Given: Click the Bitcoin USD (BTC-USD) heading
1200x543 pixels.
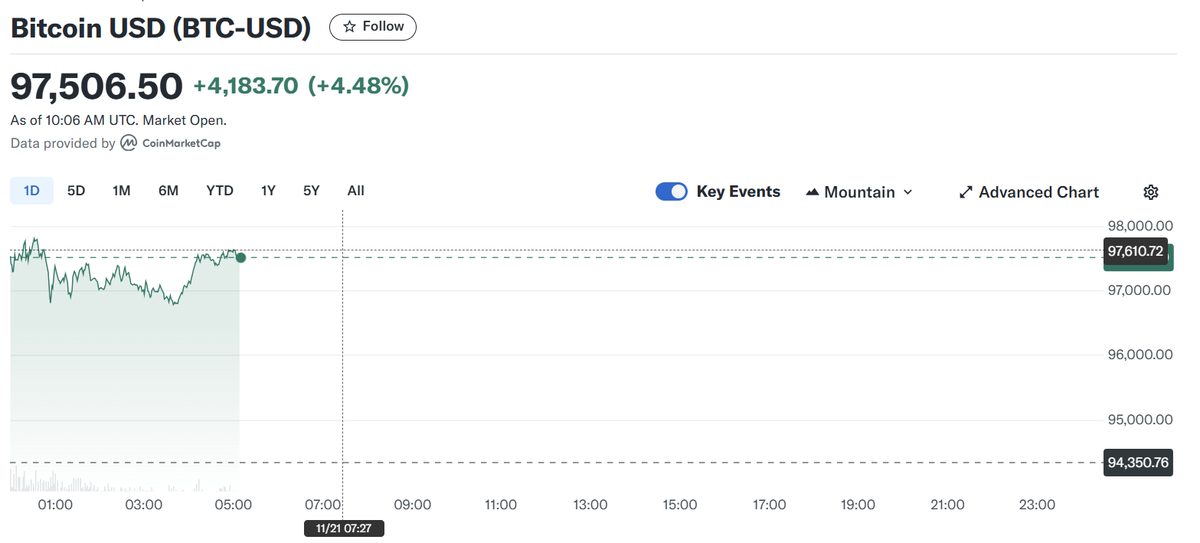Looking at the screenshot, I should (x=161, y=28).
